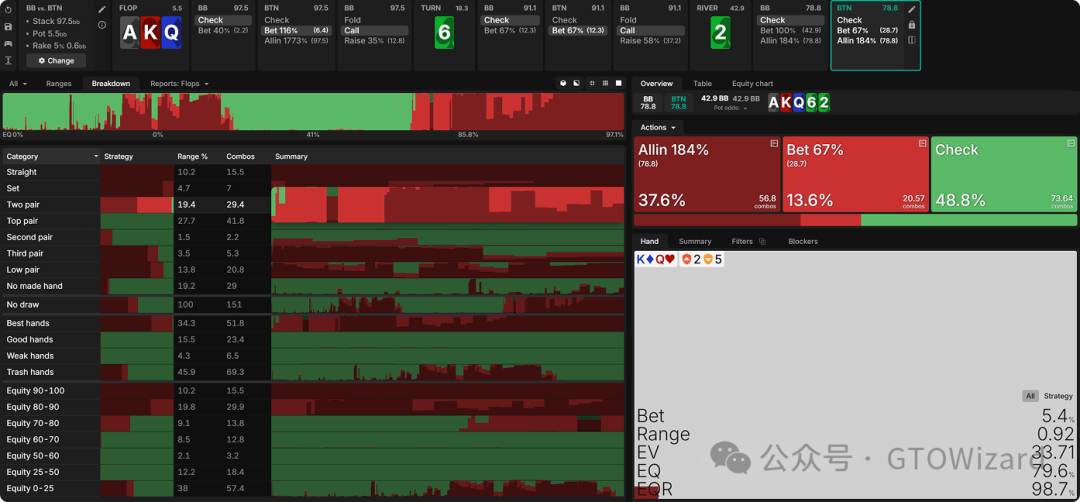Click the save icon in left sidebar
This screenshot has height=502, width=1080.
click(9, 26)
